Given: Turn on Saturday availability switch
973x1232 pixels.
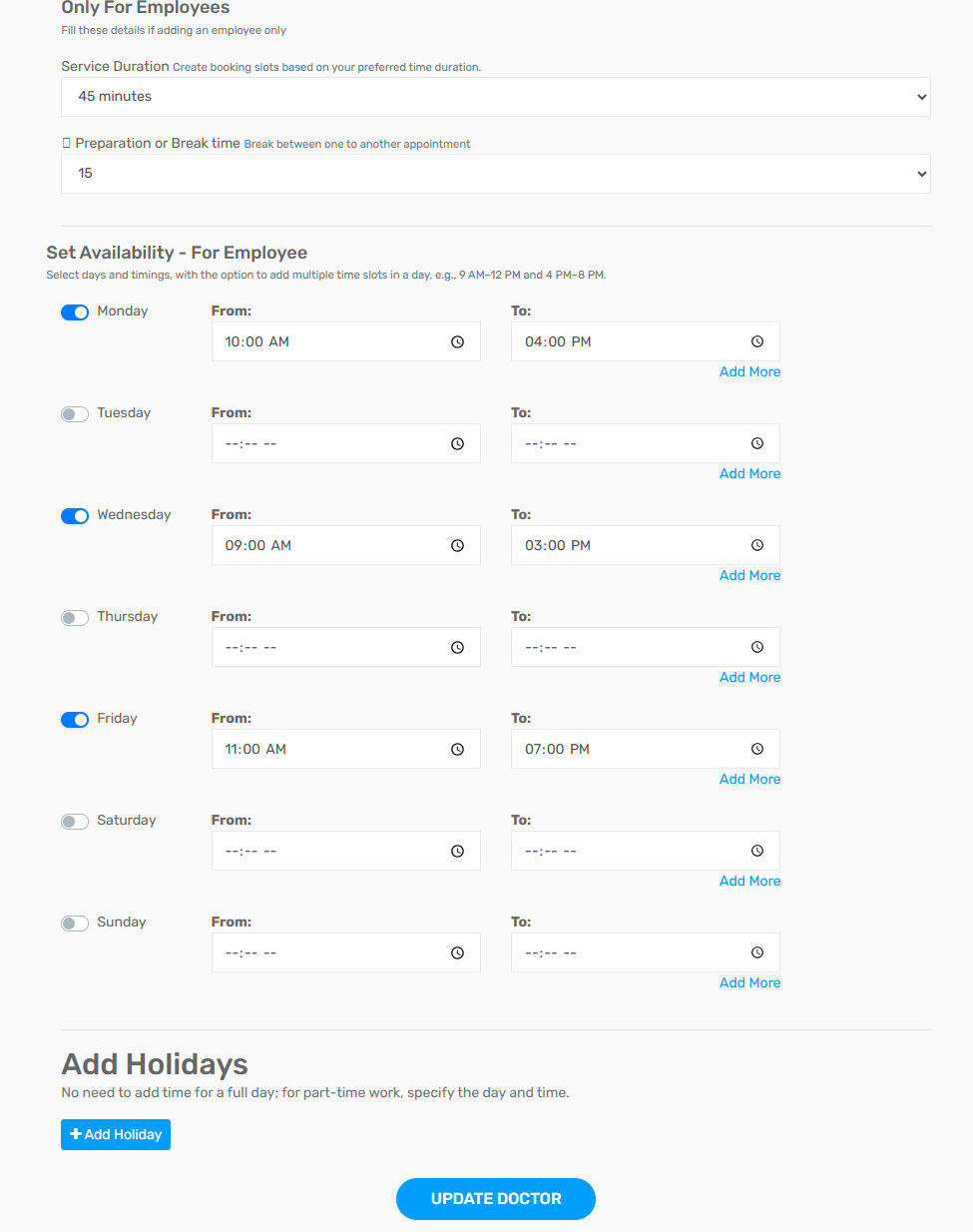Looking at the screenshot, I should (75, 822).
